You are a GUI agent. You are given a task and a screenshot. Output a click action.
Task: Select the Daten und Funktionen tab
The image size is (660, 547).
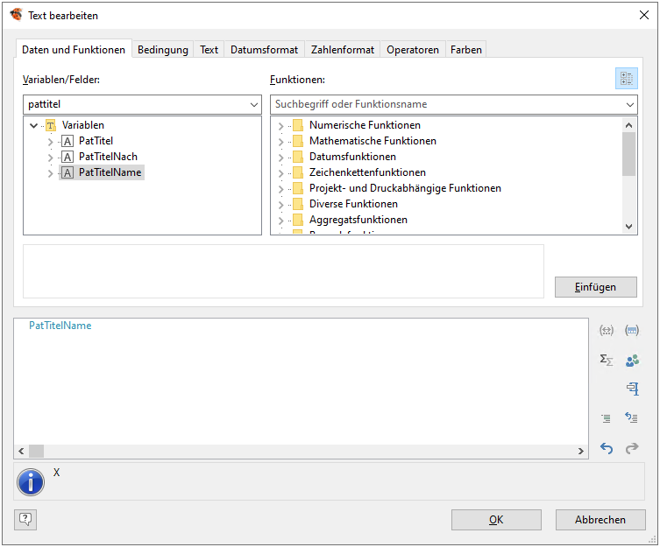coord(74,50)
